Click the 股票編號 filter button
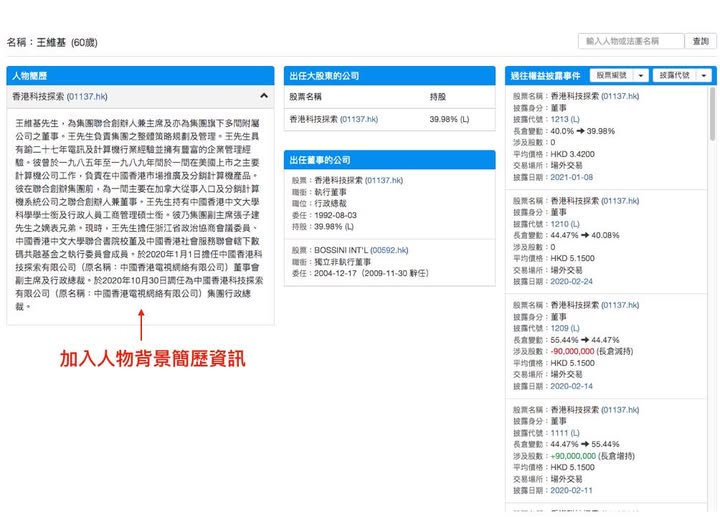720x517 pixels. coord(612,75)
